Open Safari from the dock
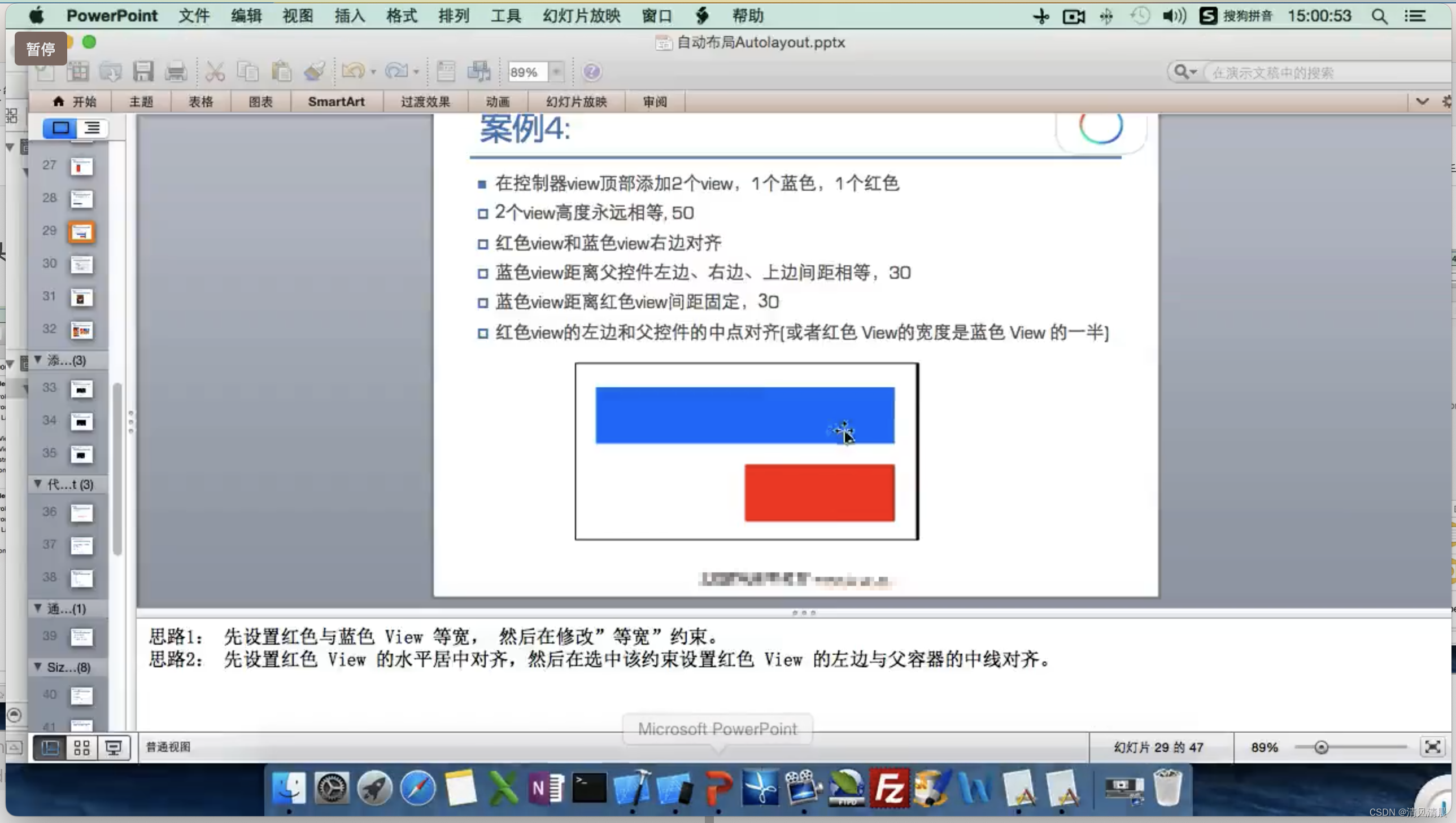 (x=418, y=788)
